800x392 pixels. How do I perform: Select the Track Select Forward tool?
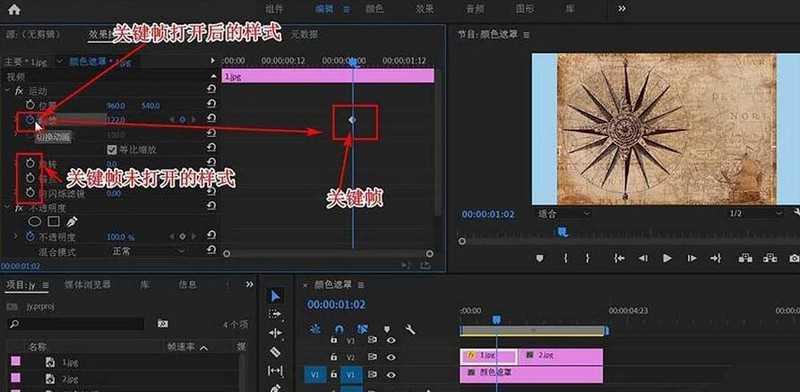(275, 314)
